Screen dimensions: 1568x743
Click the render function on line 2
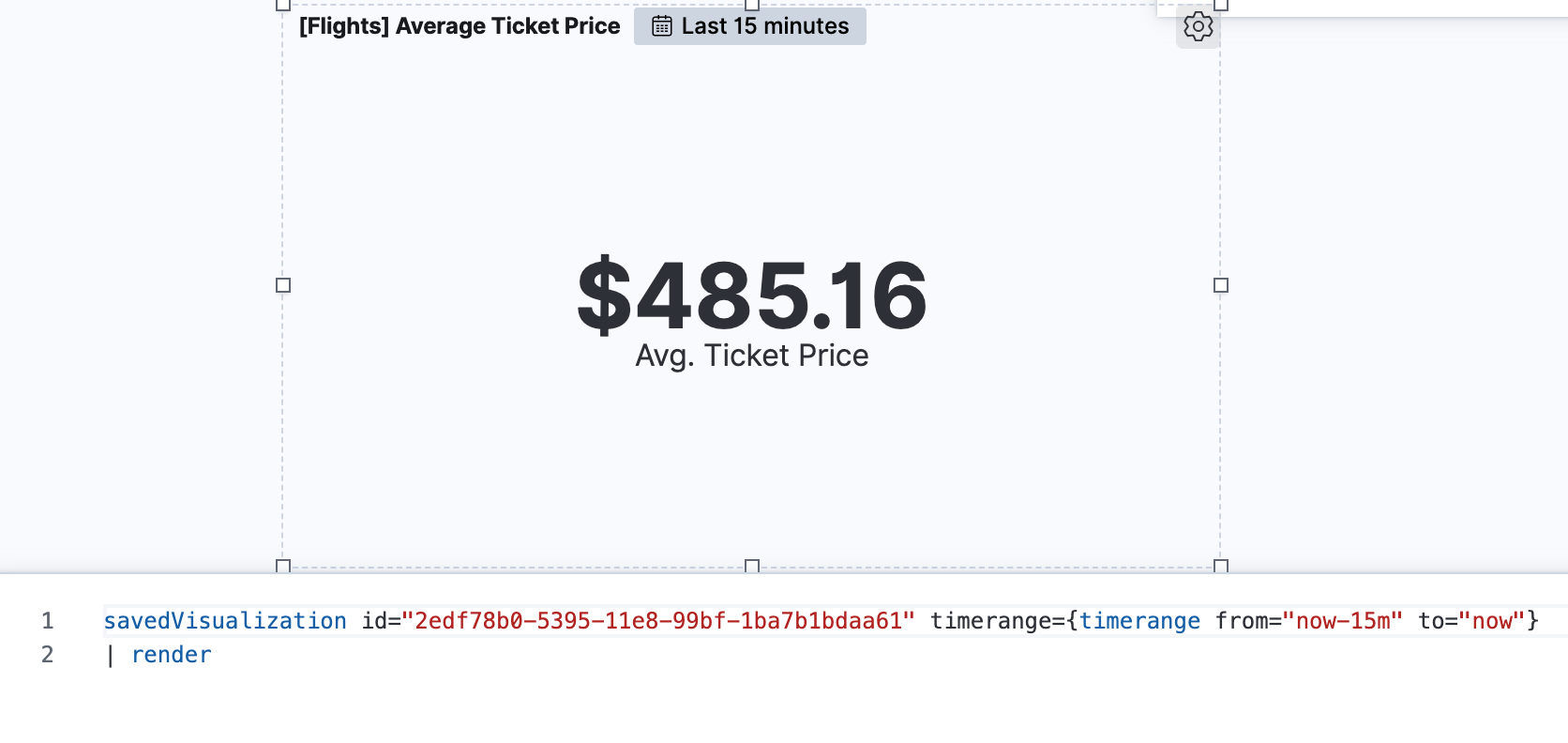(172, 654)
